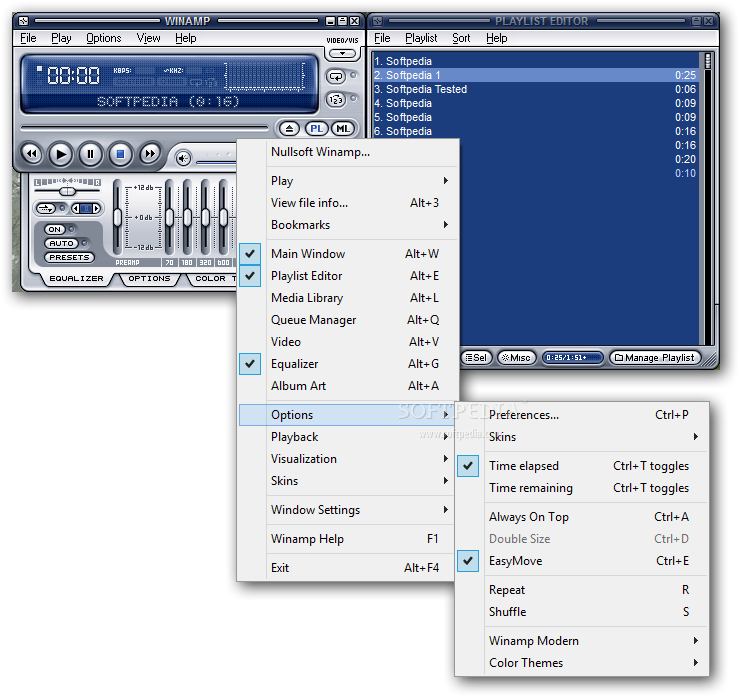Expand the Bookmarks submenu
740x697 pixels.
click(x=348, y=225)
